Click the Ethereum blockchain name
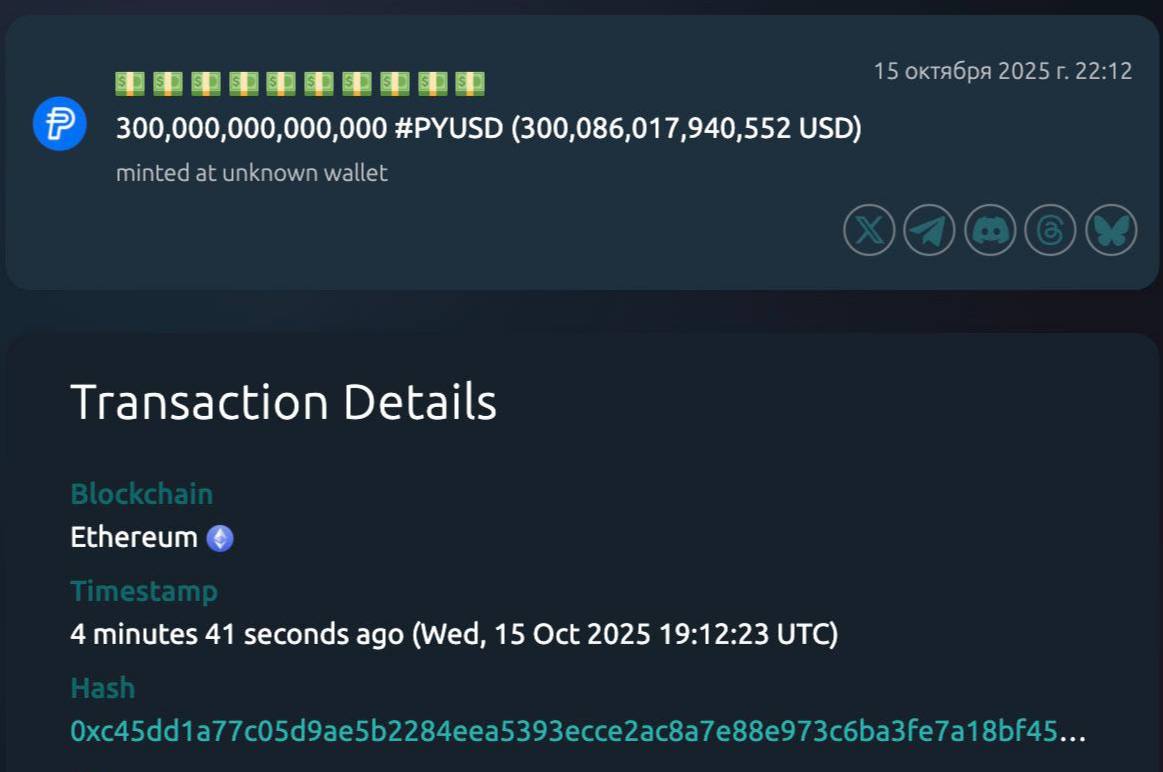Screen dimensions: 1163x772 click(133, 538)
